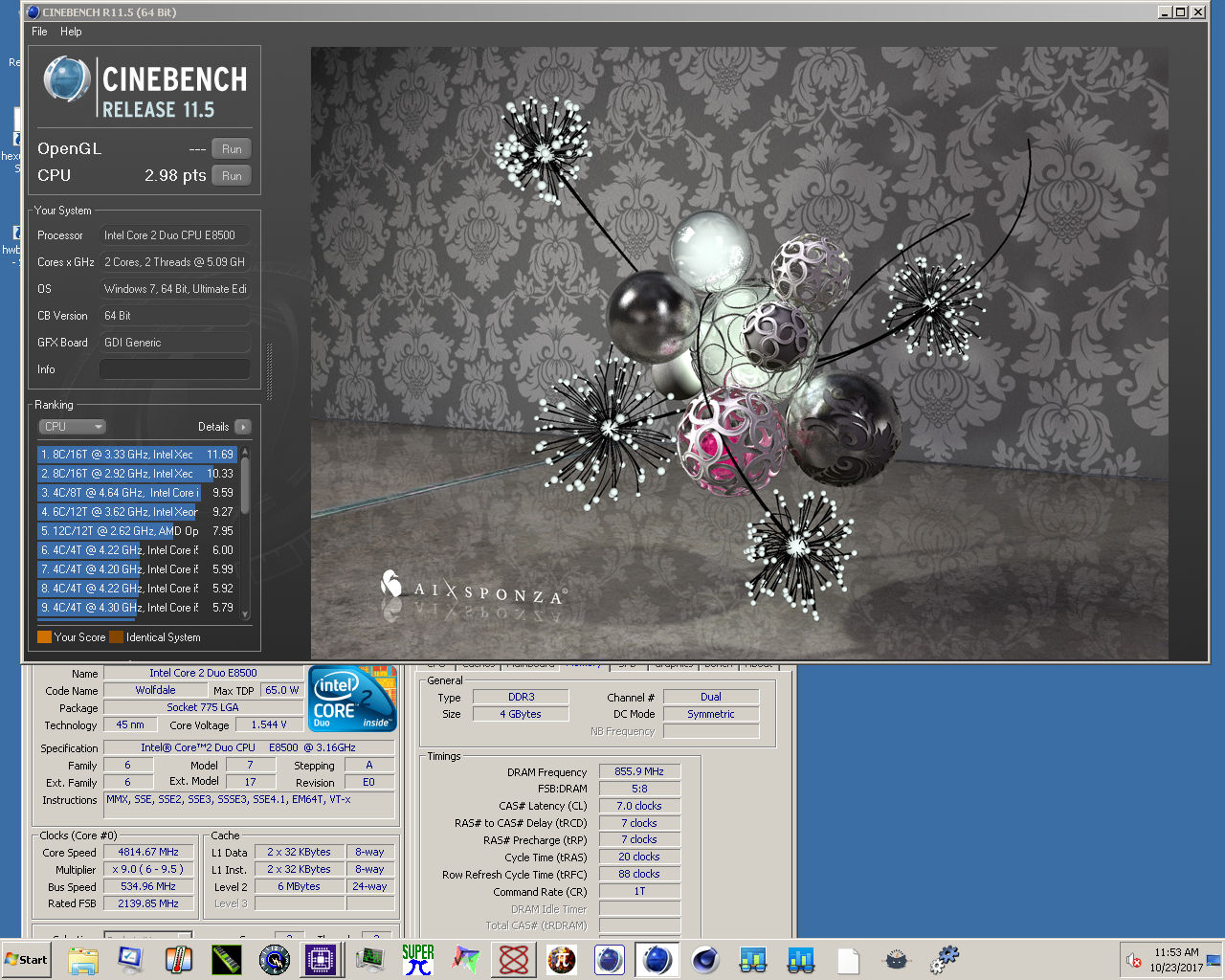Click the taskbar clock showing 11:53 AM
Screen dimensions: 1225x980
tap(1176, 960)
